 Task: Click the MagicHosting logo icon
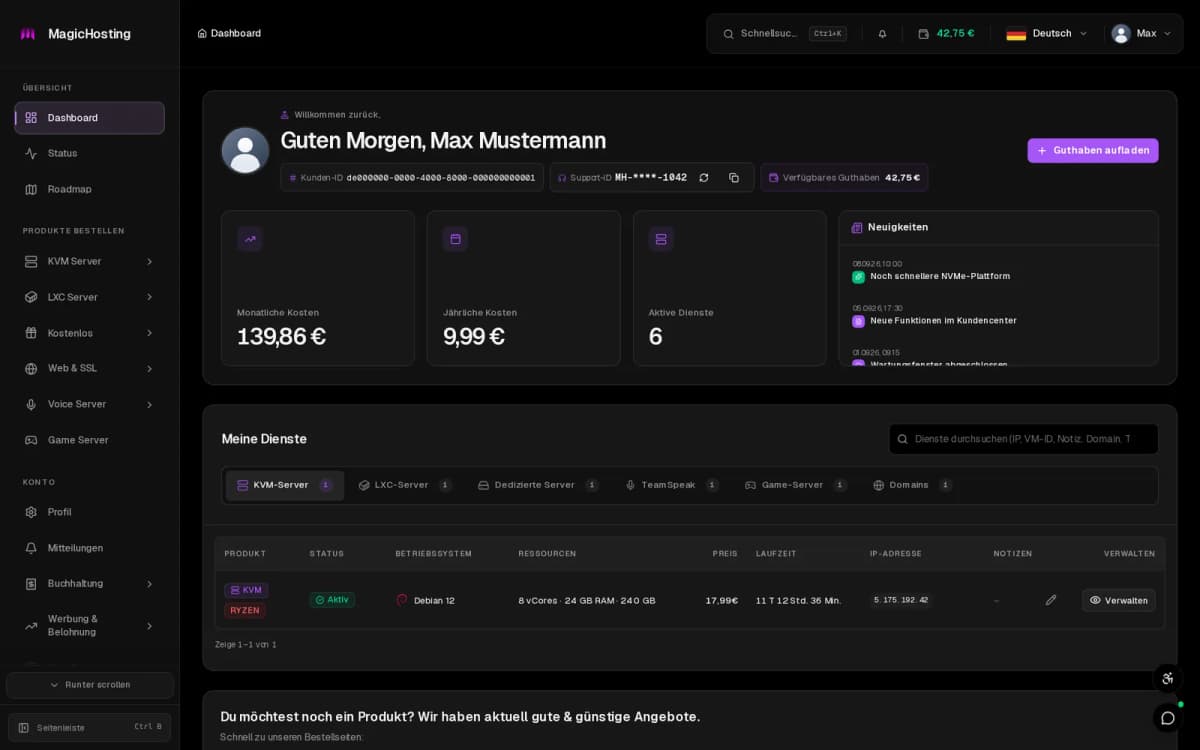coord(28,34)
